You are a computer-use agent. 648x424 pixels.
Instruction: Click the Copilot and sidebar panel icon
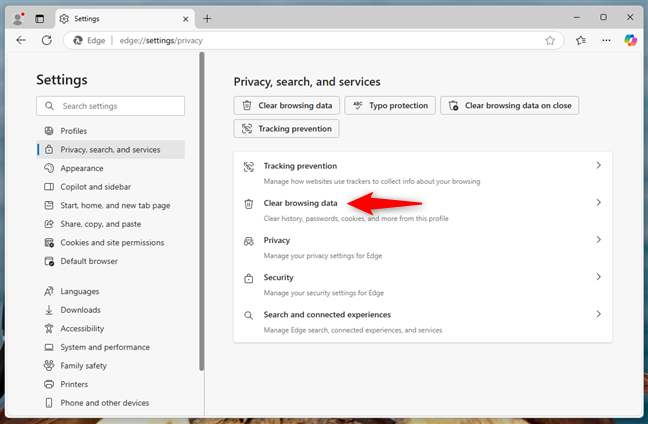tap(49, 187)
